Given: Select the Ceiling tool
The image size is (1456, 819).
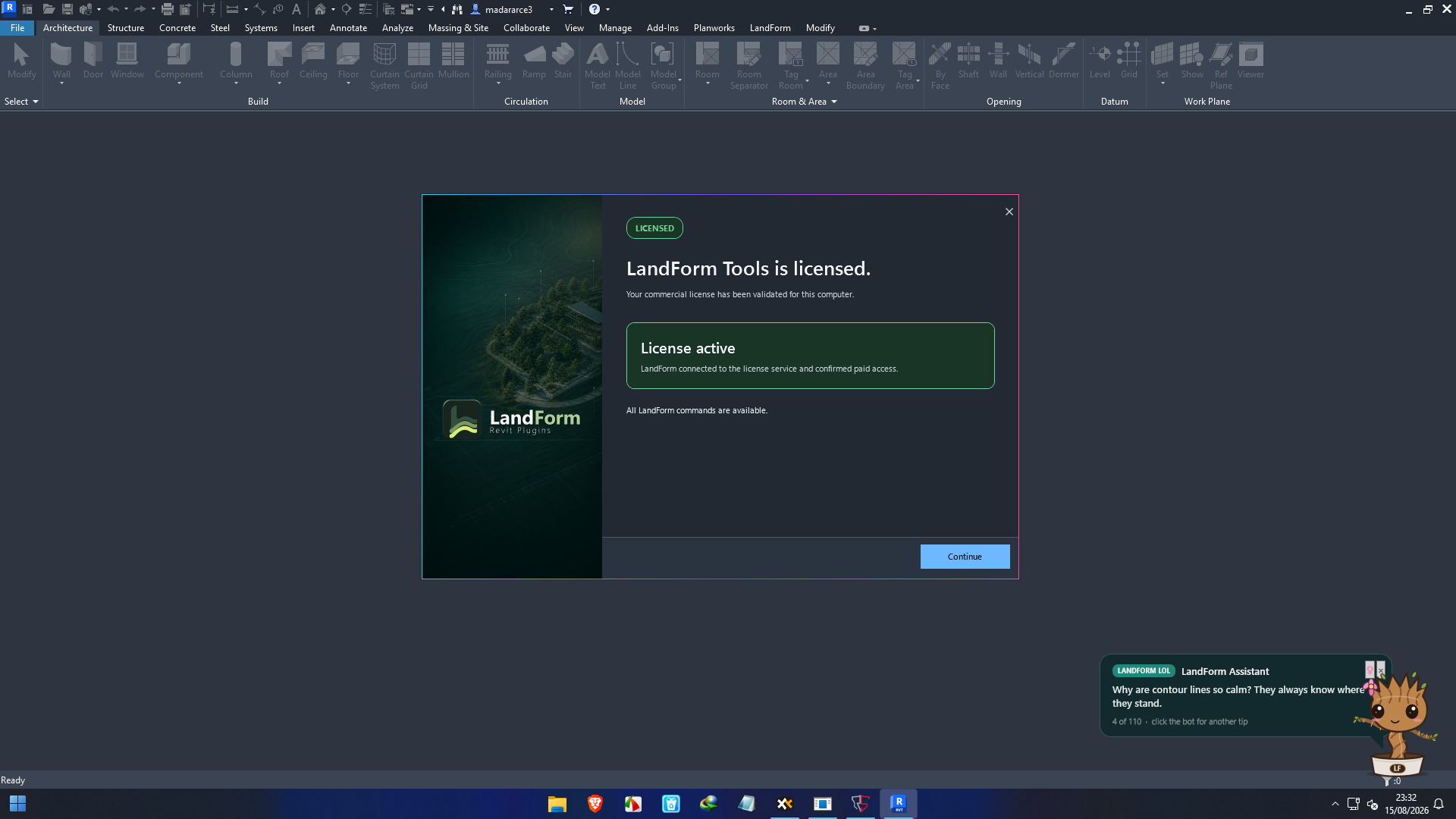Looking at the screenshot, I should [313, 61].
